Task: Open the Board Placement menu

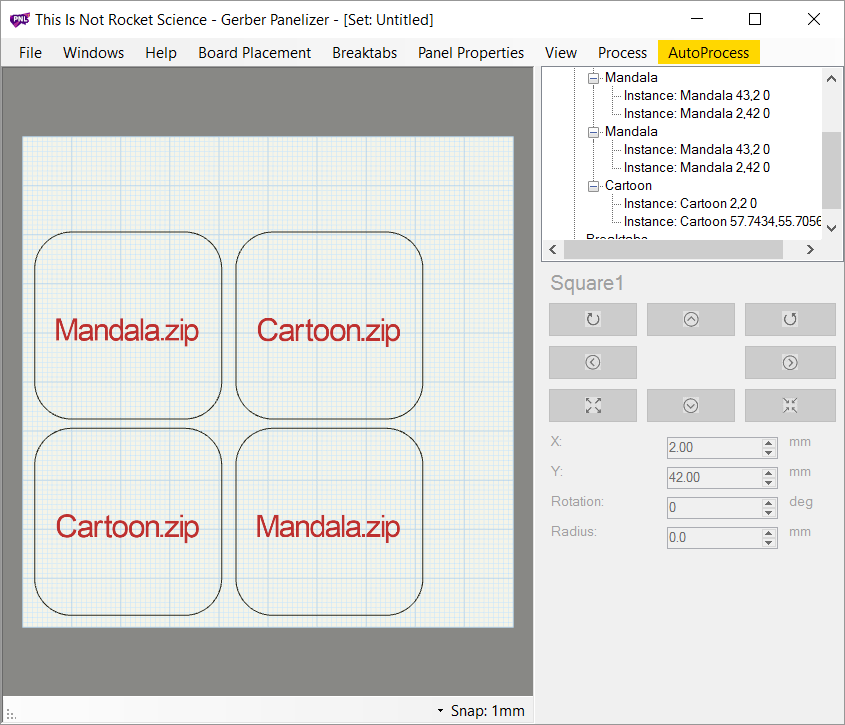Action: tap(254, 53)
